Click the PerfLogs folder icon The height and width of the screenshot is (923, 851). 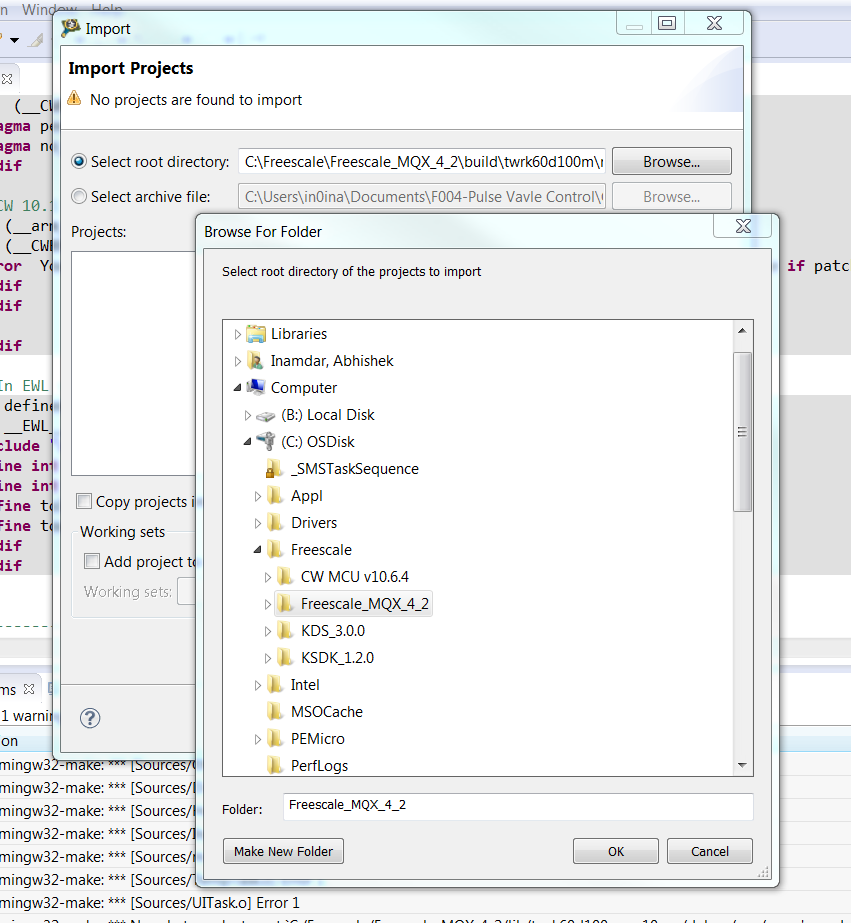pos(275,765)
